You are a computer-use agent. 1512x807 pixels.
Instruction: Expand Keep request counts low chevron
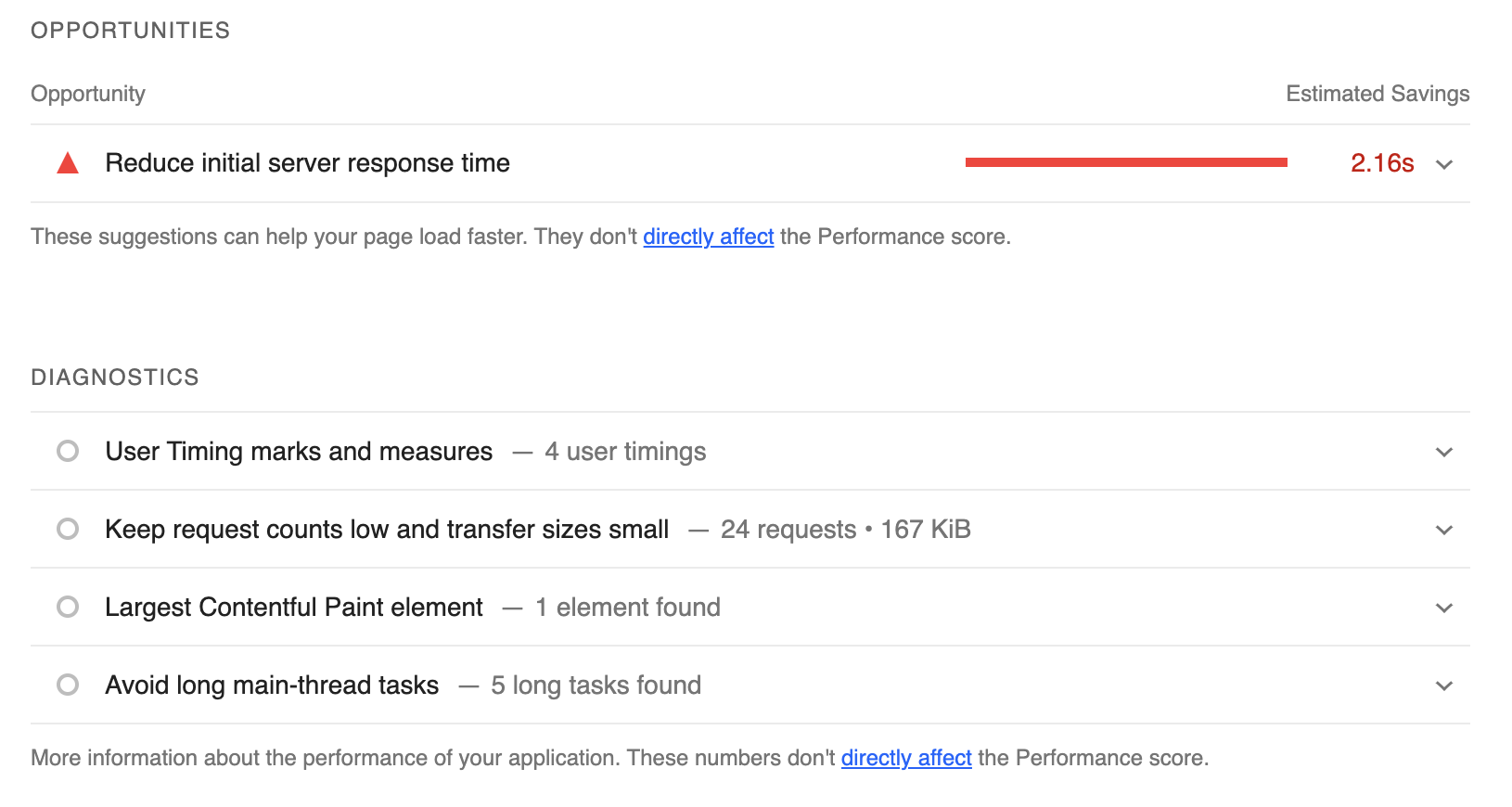pyautogui.click(x=1444, y=531)
